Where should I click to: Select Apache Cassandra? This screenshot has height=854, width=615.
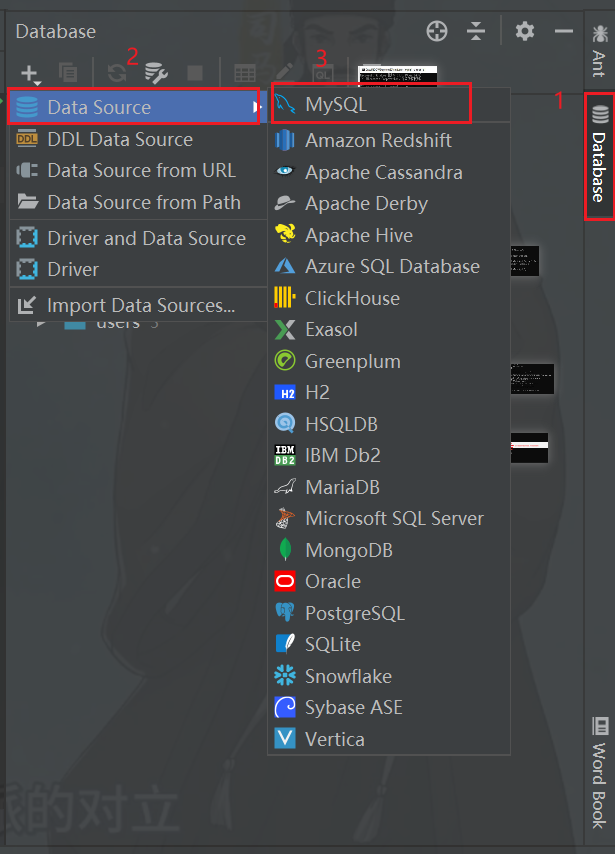coord(389,172)
